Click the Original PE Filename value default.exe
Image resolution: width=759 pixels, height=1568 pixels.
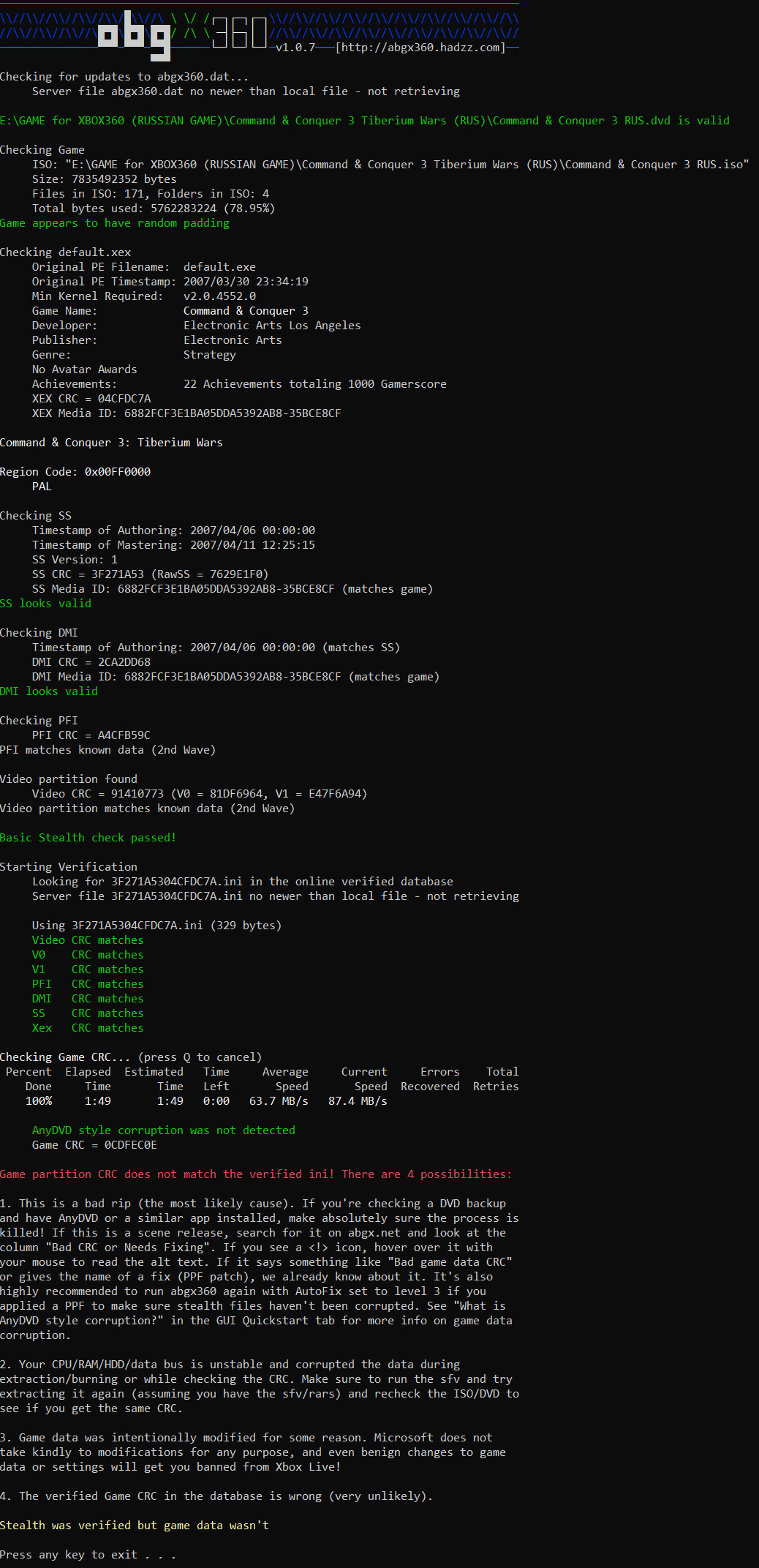219,267
